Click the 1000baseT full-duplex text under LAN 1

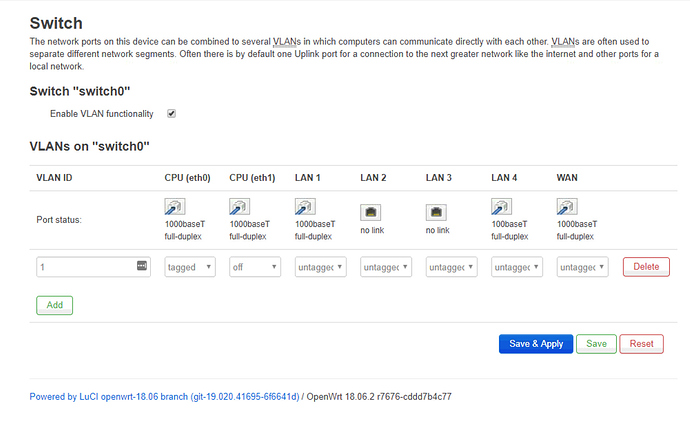point(315,230)
